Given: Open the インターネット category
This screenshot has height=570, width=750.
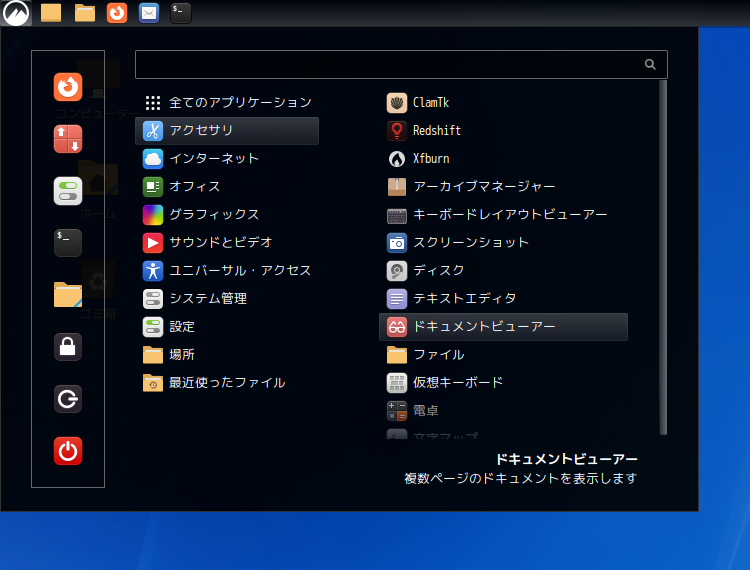Looking at the screenshot, I should click(227, 159).
